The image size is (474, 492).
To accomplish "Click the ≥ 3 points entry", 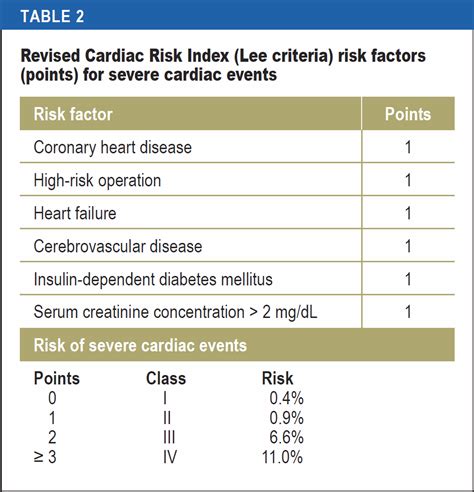I will coord(45,457).
